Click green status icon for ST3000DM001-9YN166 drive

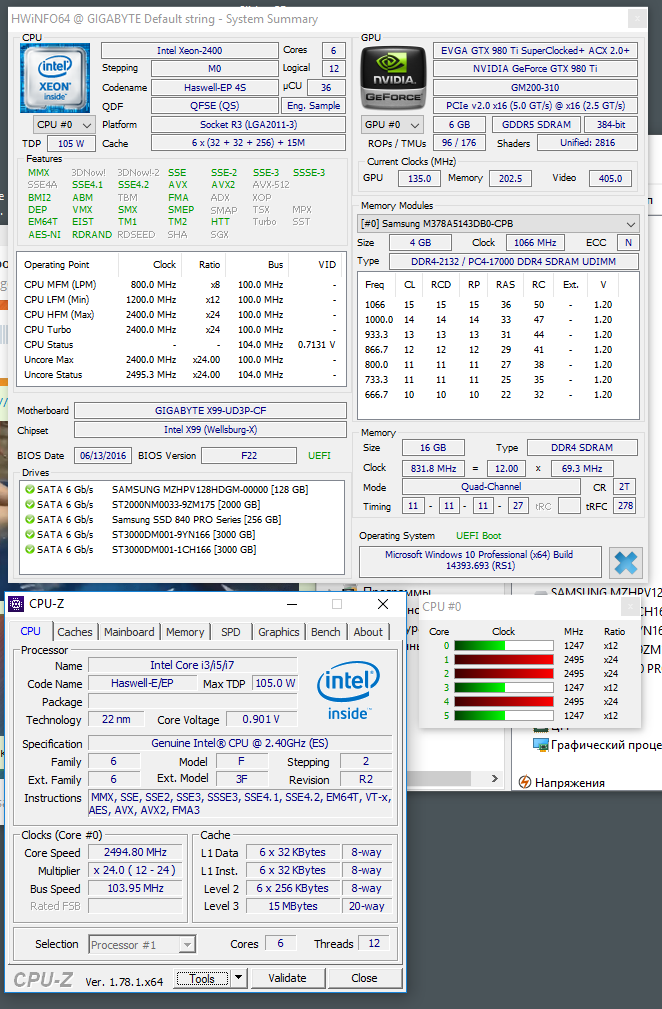pos(30,534)
